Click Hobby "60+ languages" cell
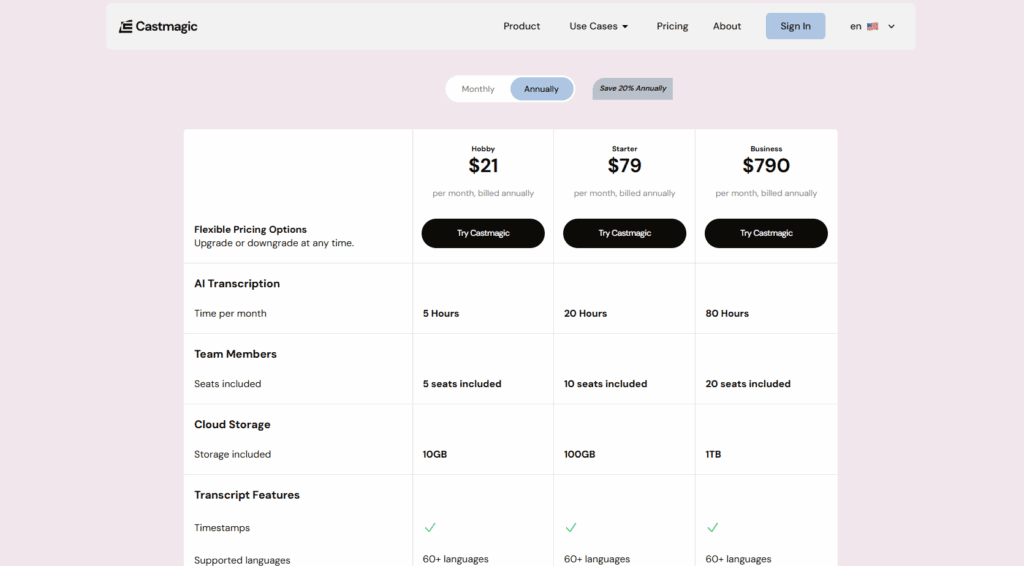The image size is (1024, 566). coord(455,559)
